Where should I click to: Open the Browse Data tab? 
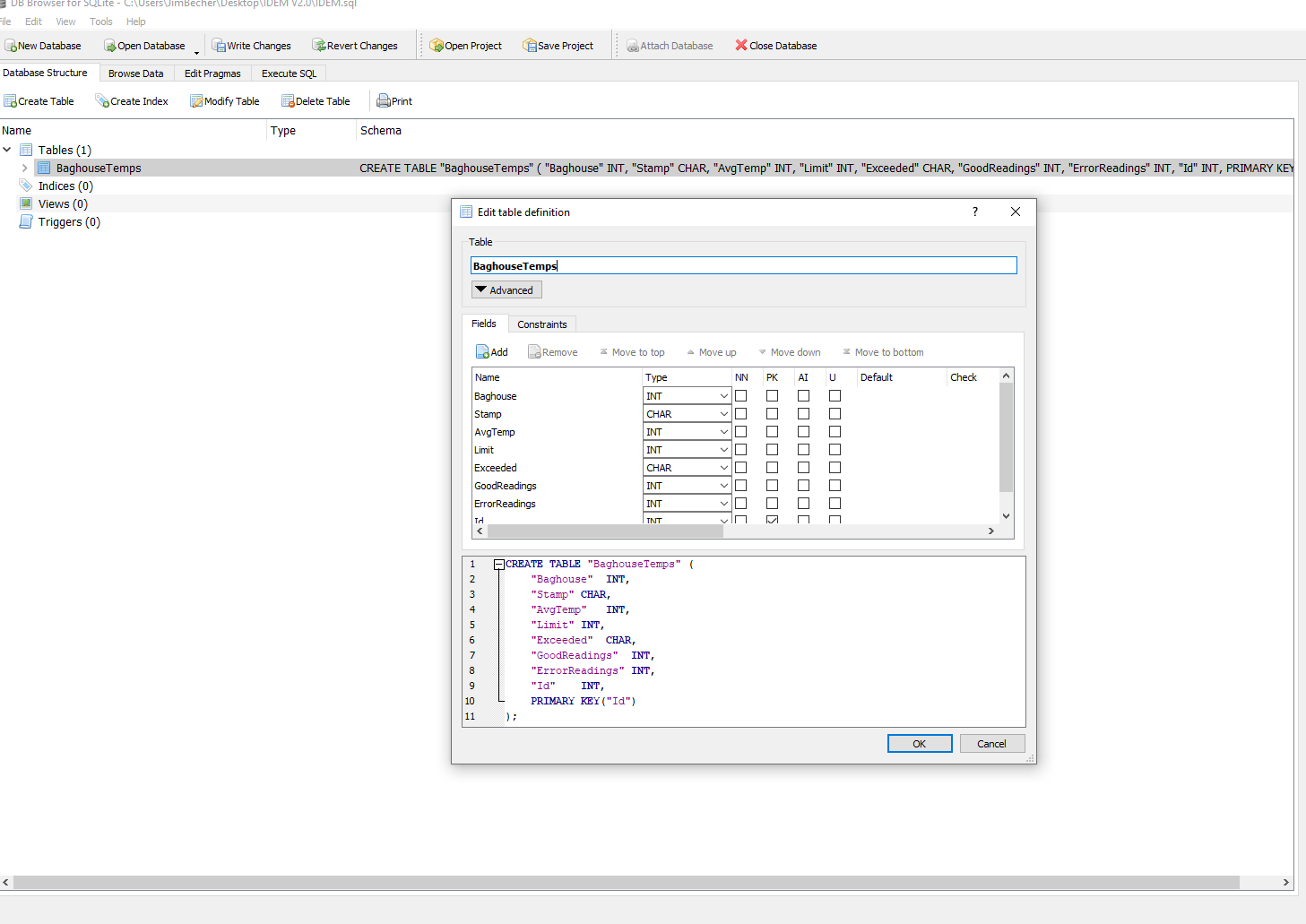135,73
